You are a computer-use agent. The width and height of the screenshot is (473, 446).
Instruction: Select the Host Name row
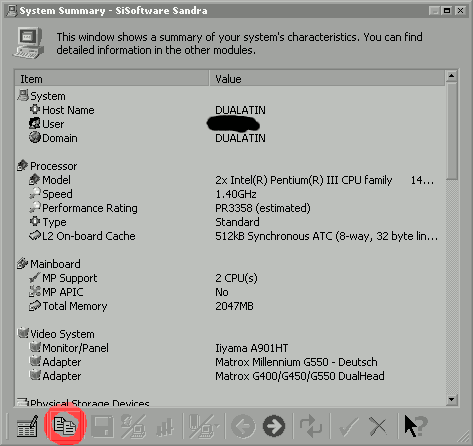[230, 110]
